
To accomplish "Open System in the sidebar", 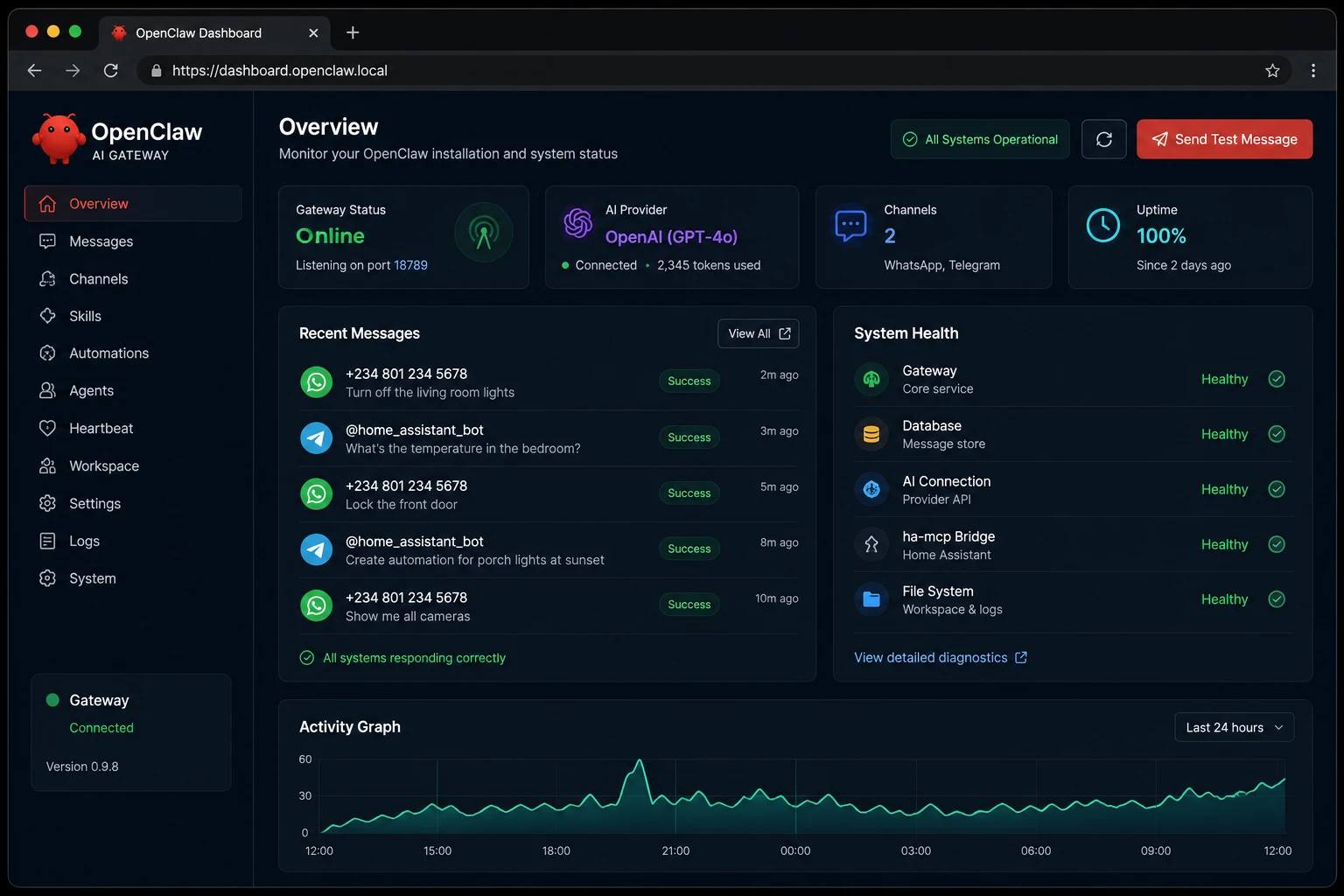I will tap(133, 578).
